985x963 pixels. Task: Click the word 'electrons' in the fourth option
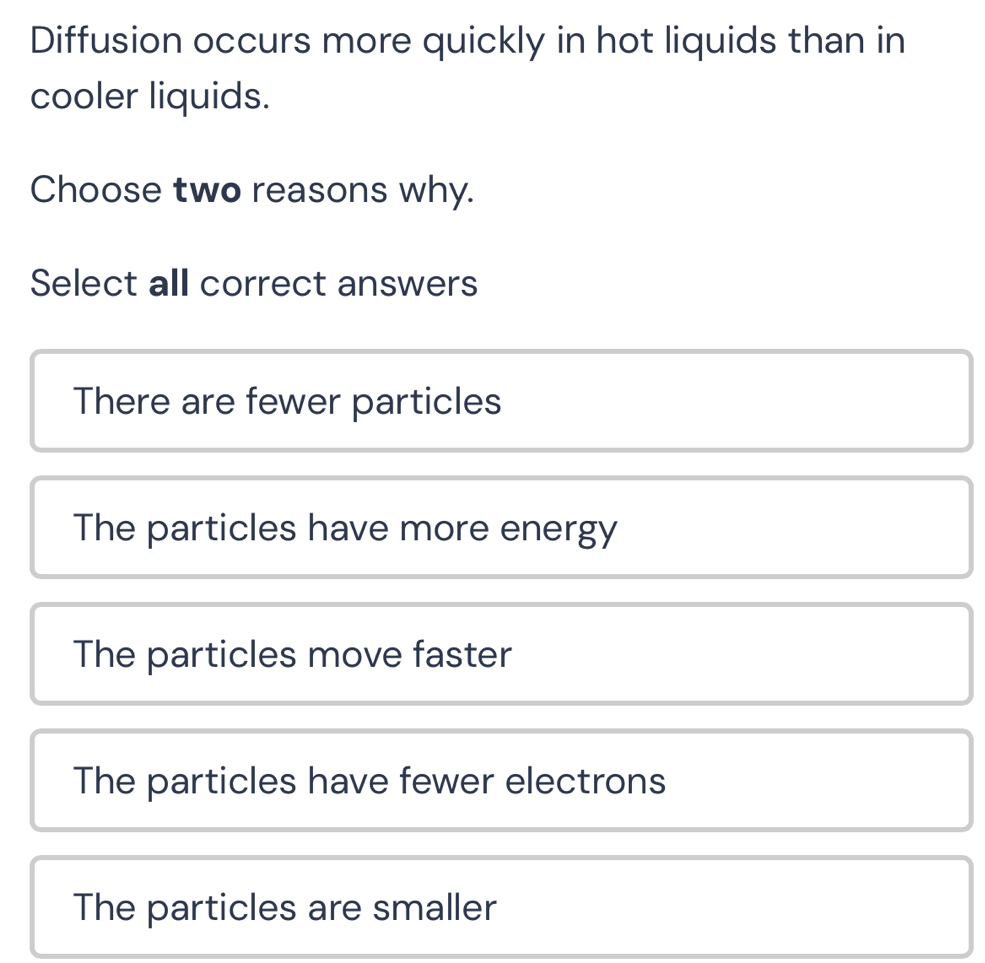tap(585, 780)
